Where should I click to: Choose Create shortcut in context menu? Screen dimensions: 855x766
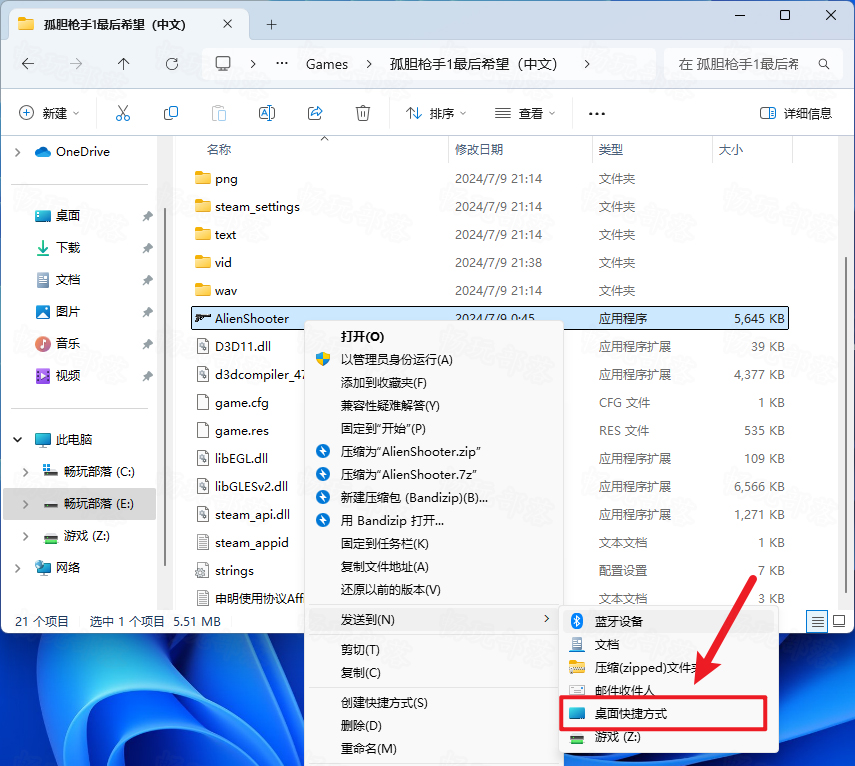pos(434,703)
